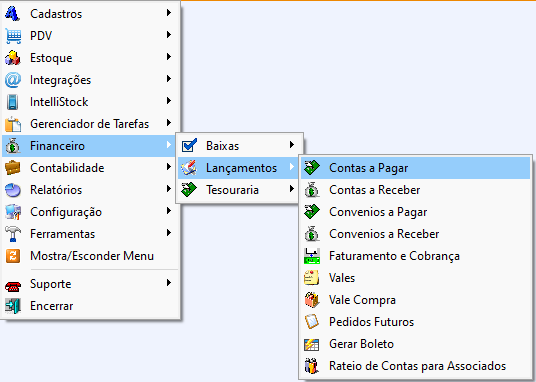536x382 pixels.
Task: Select Mostra/Esconder Menu entry
Action: click(90, 256)
